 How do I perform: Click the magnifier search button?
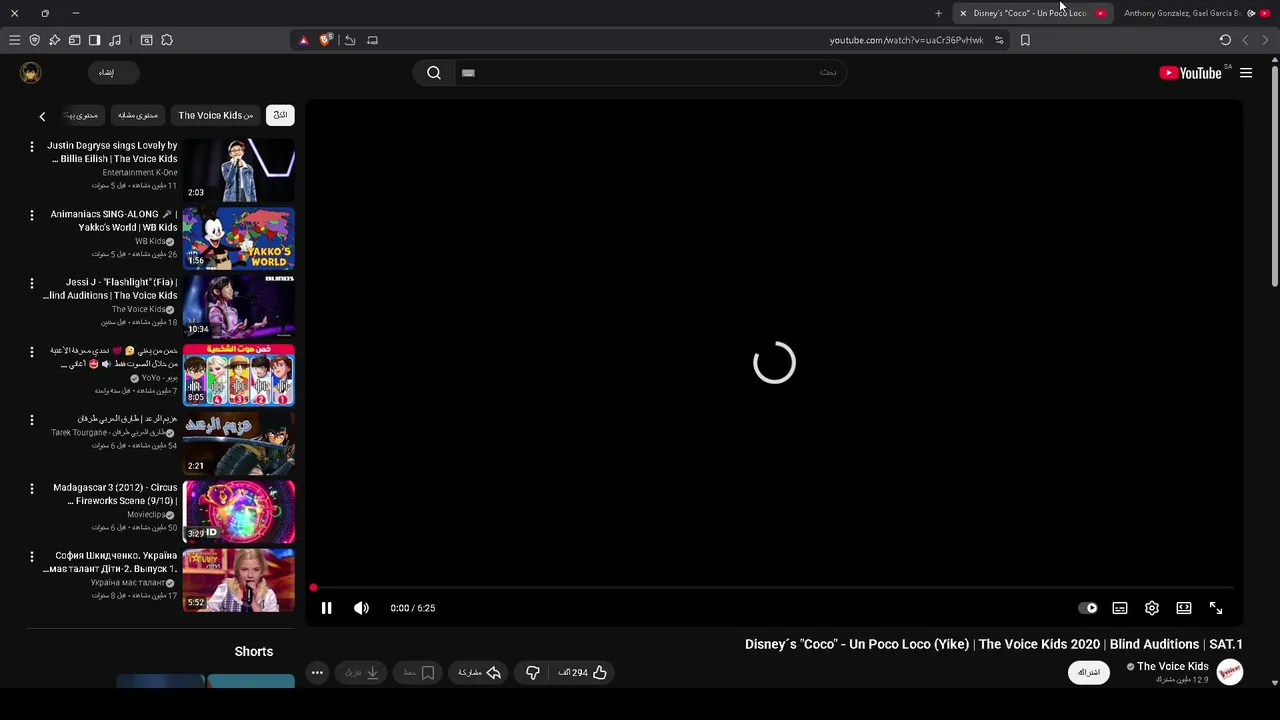pos(434,73)
